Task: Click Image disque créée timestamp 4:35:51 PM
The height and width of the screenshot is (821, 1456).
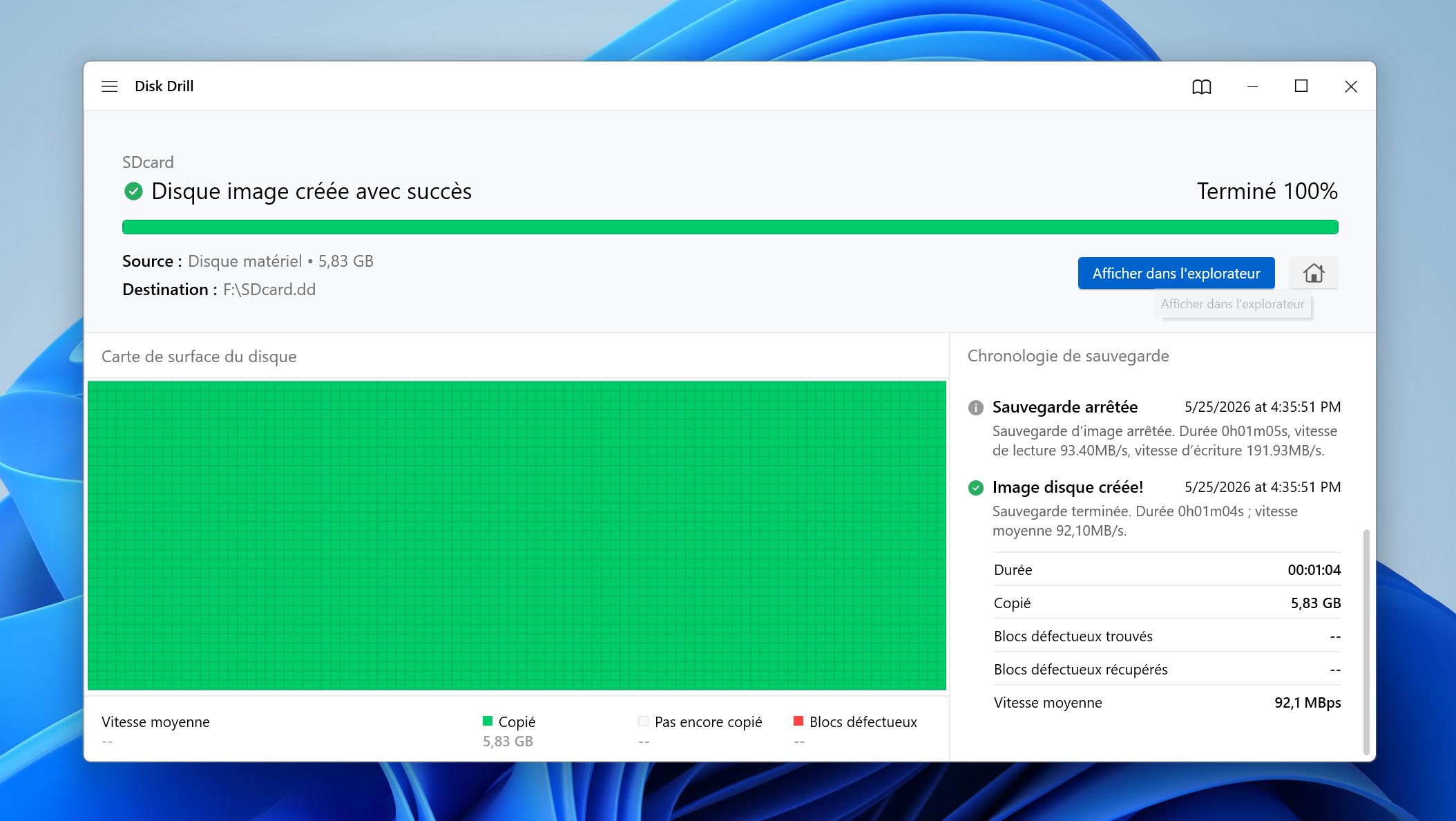Action: point(1263,487)
